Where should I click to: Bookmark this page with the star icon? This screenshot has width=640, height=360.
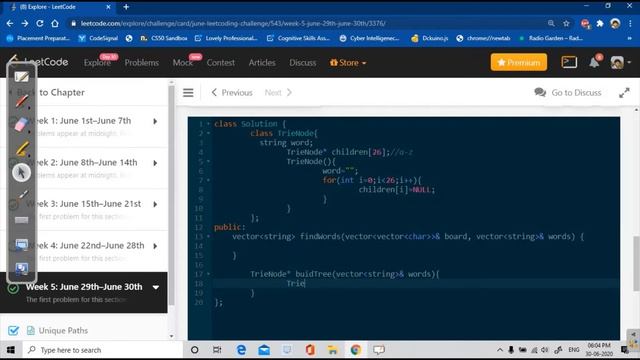click(566, 24)
